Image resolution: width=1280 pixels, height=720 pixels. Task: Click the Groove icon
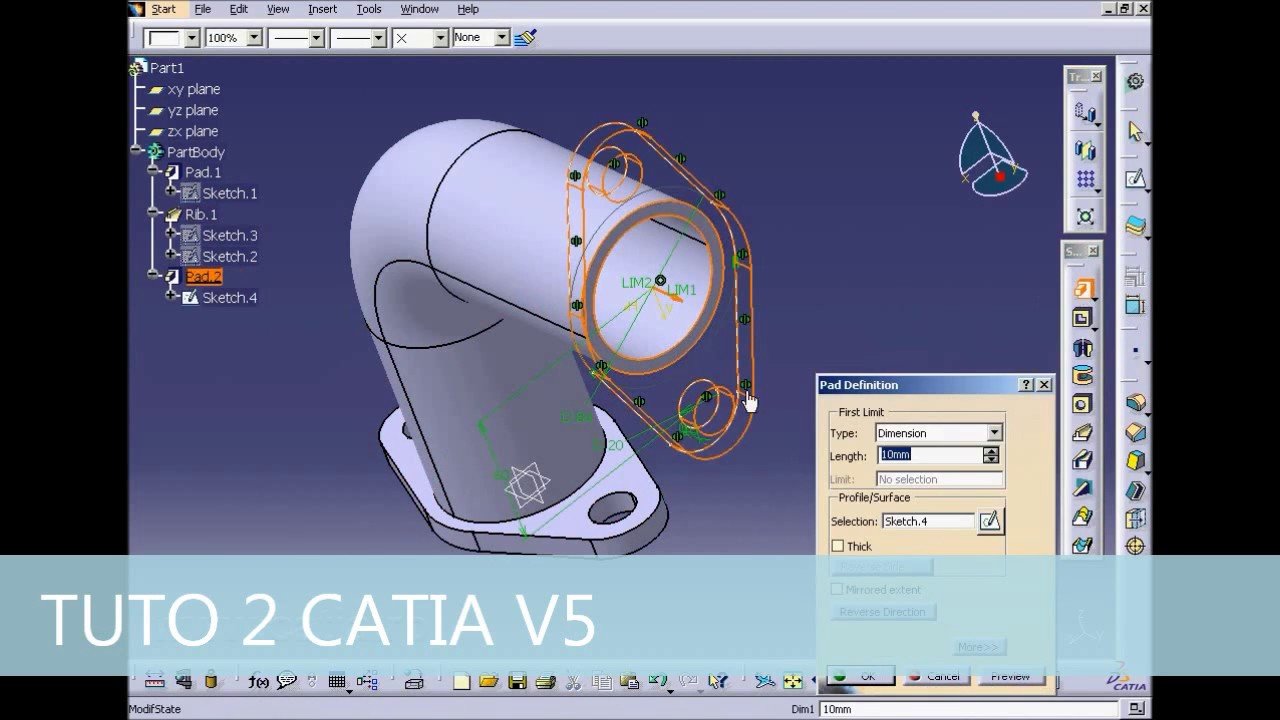click(x=1083, y=376)
